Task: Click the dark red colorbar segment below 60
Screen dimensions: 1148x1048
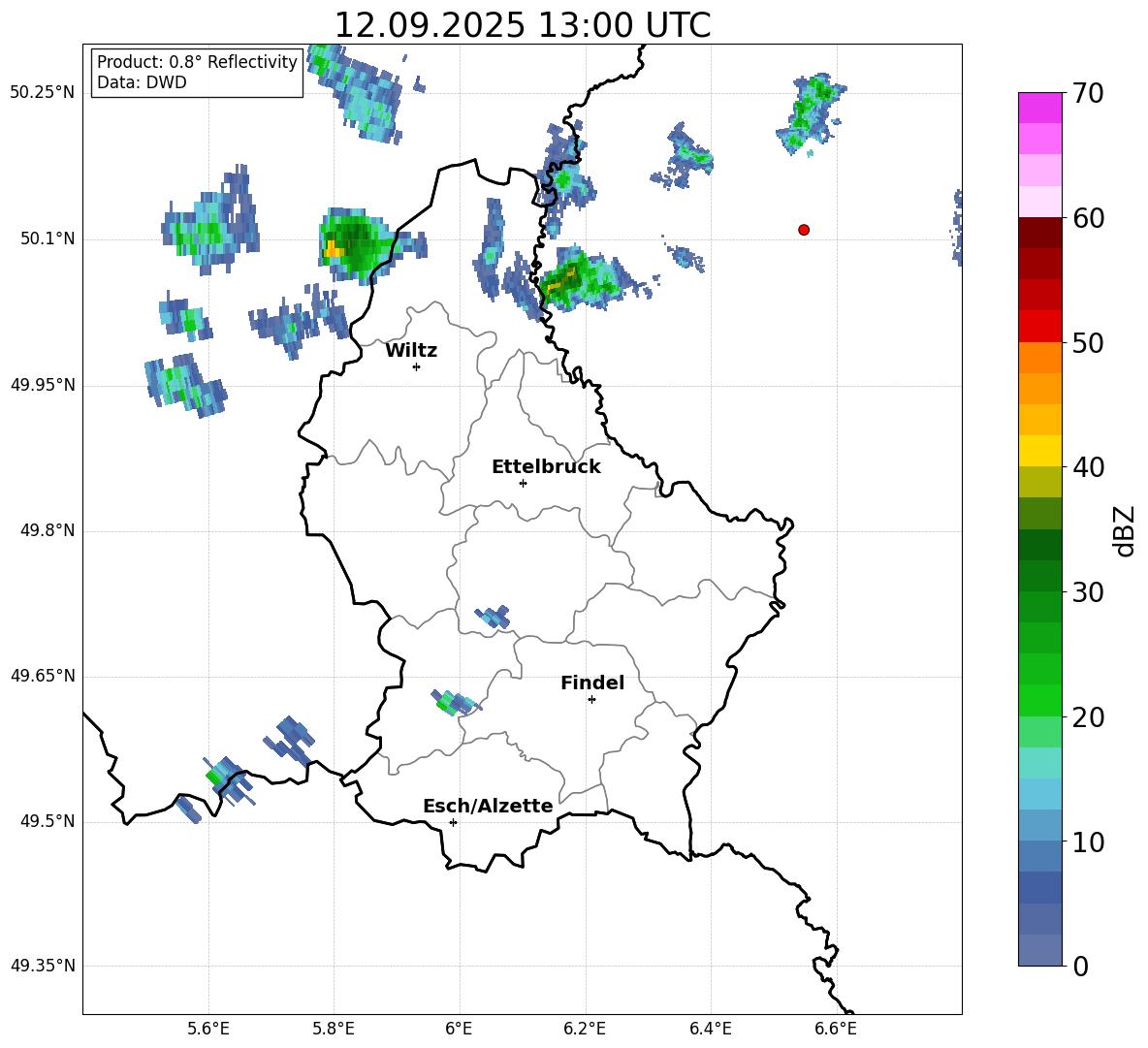Action: pos(1040,233)
